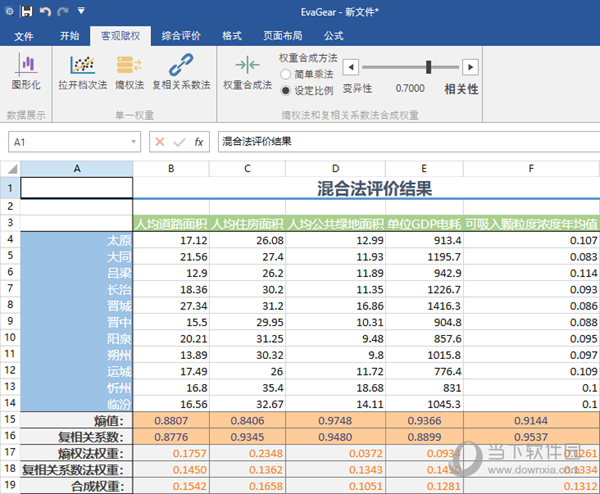Screen dimensions: 600x494
Task: Switch to the 格式 tab
Action: point(232,36)
